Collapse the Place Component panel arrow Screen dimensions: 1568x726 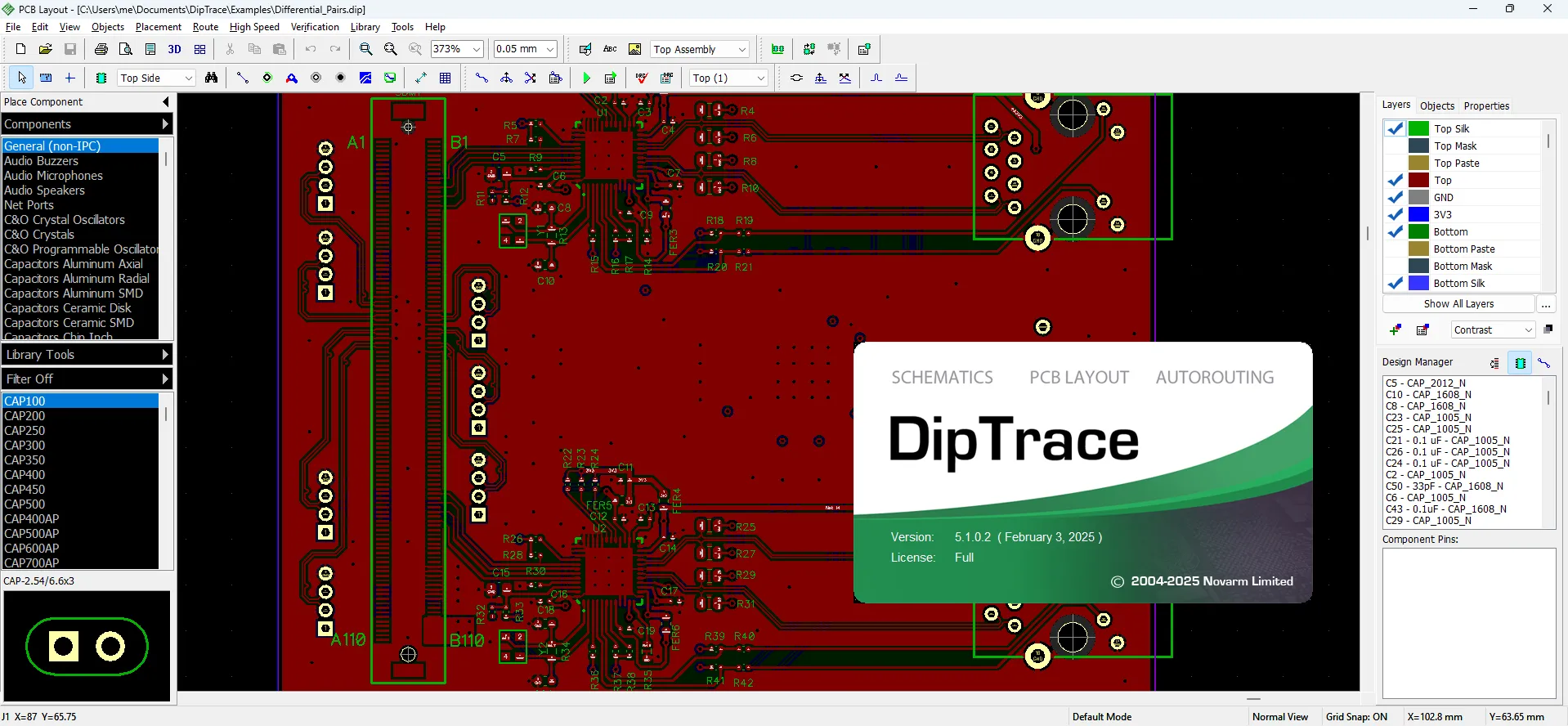166,102
